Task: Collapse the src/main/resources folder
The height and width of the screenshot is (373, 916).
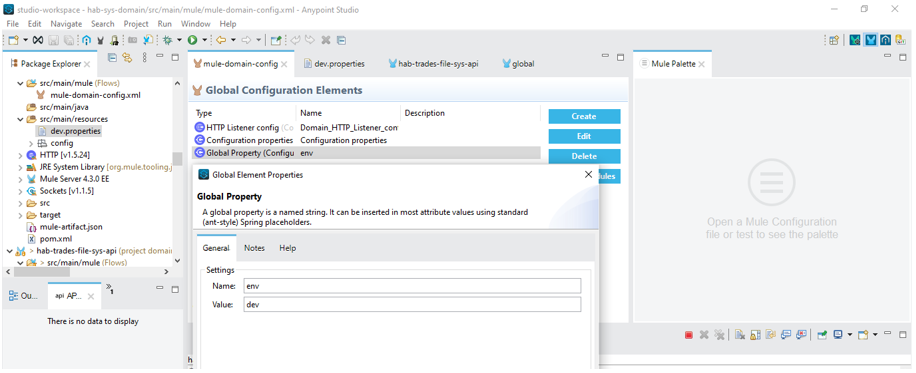Action: click(19, 119)
